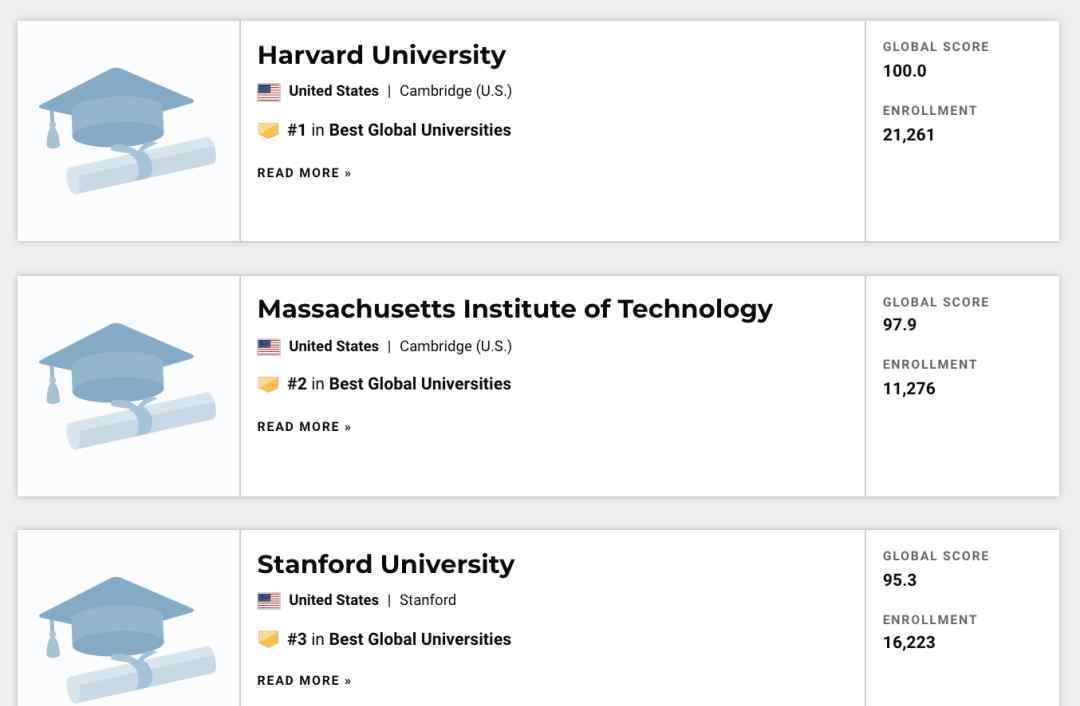
Task: Click the gold ranking badge beside #1
Action: click(x=268, y=130)
